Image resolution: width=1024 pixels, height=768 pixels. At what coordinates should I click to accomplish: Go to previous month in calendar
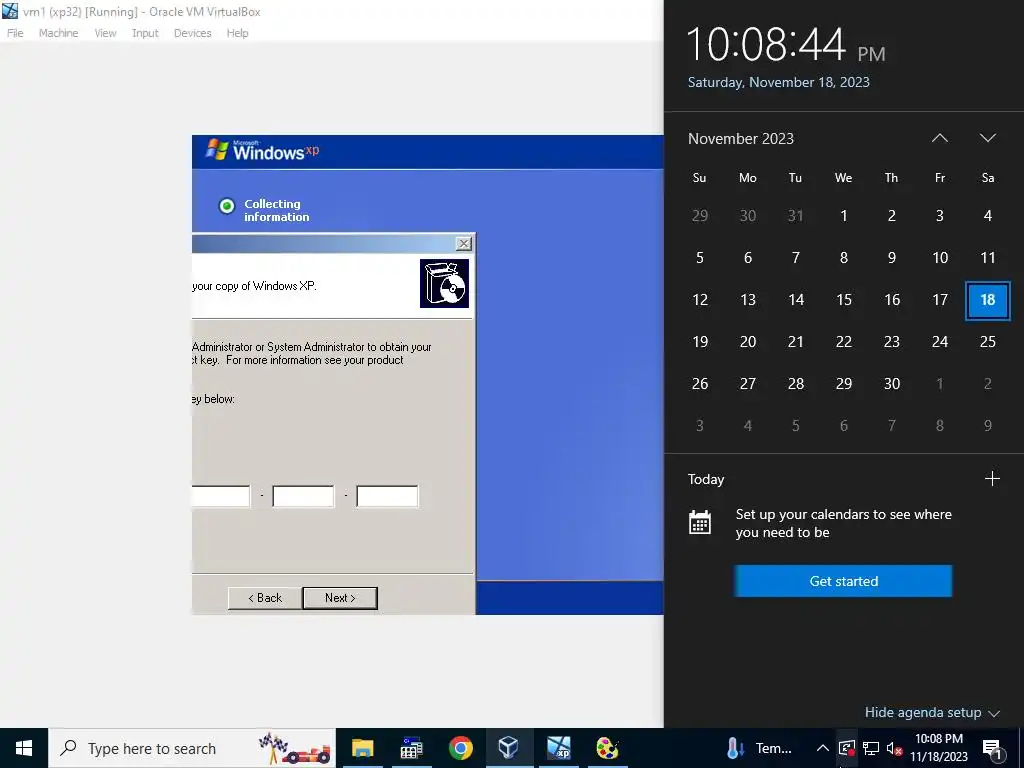[x=939, y=138]
